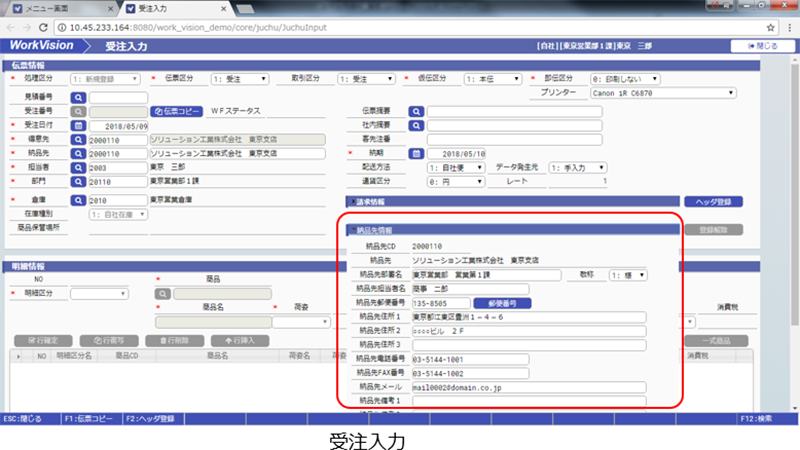Click 行削除 button
This screenshot has height=450, width=800.
point(174,340)
